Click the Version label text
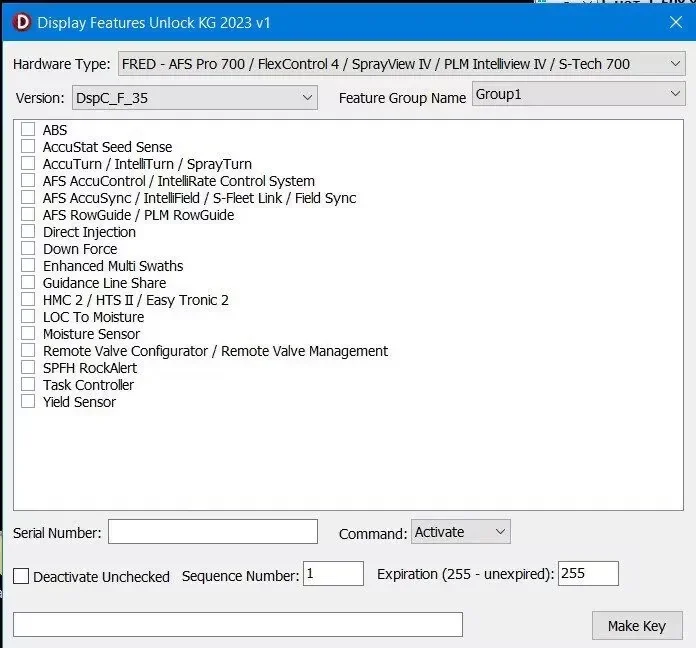 pyautogui.click(x=40, y=98)
